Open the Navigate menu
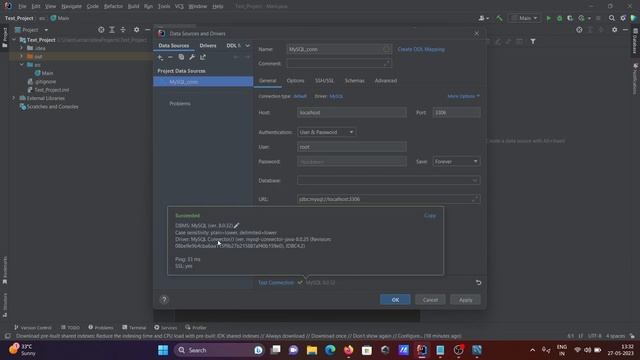The height and width of the screenshot is (360, 640). point(71,7)
